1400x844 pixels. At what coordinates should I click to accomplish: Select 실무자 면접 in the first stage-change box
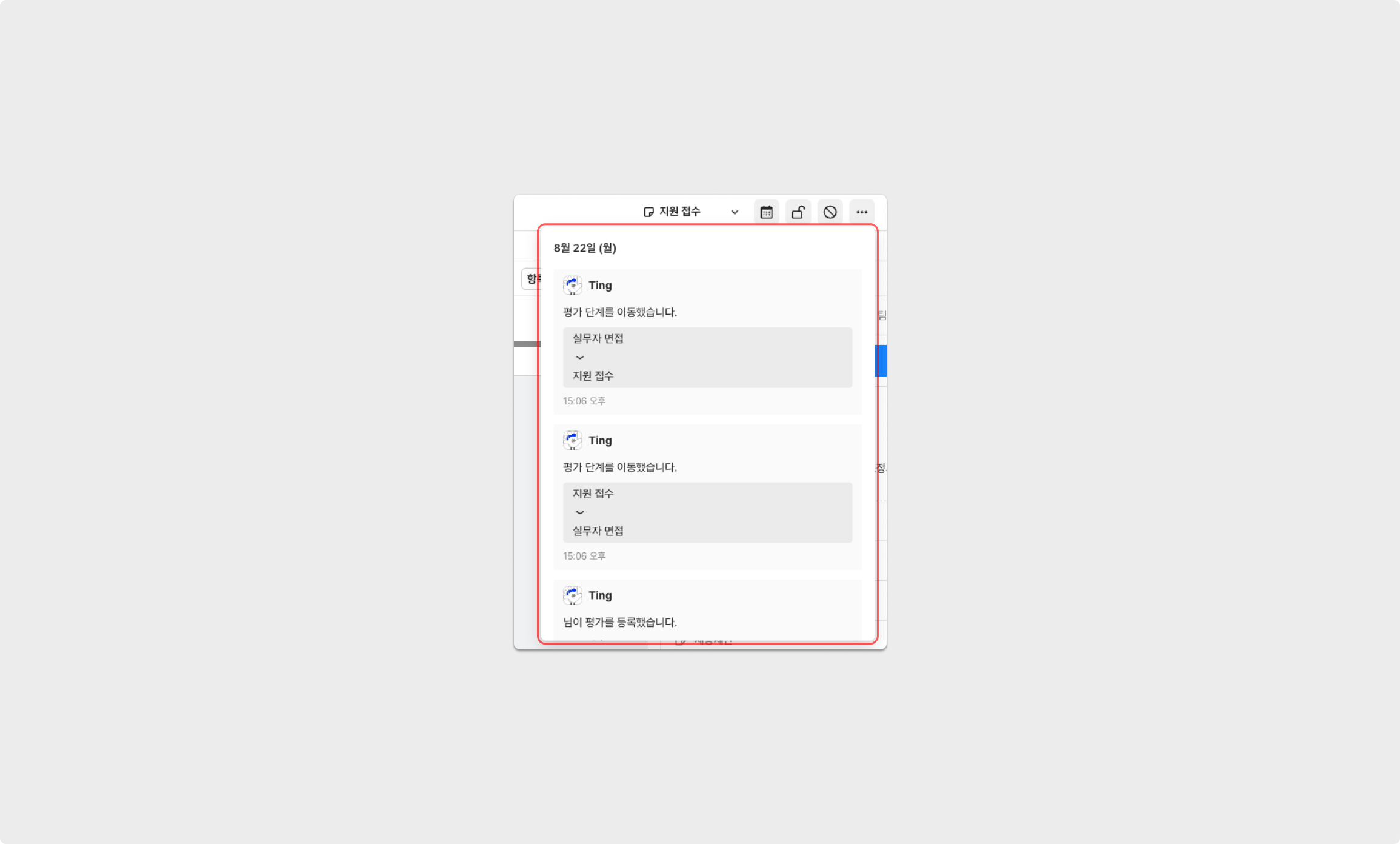598,338
